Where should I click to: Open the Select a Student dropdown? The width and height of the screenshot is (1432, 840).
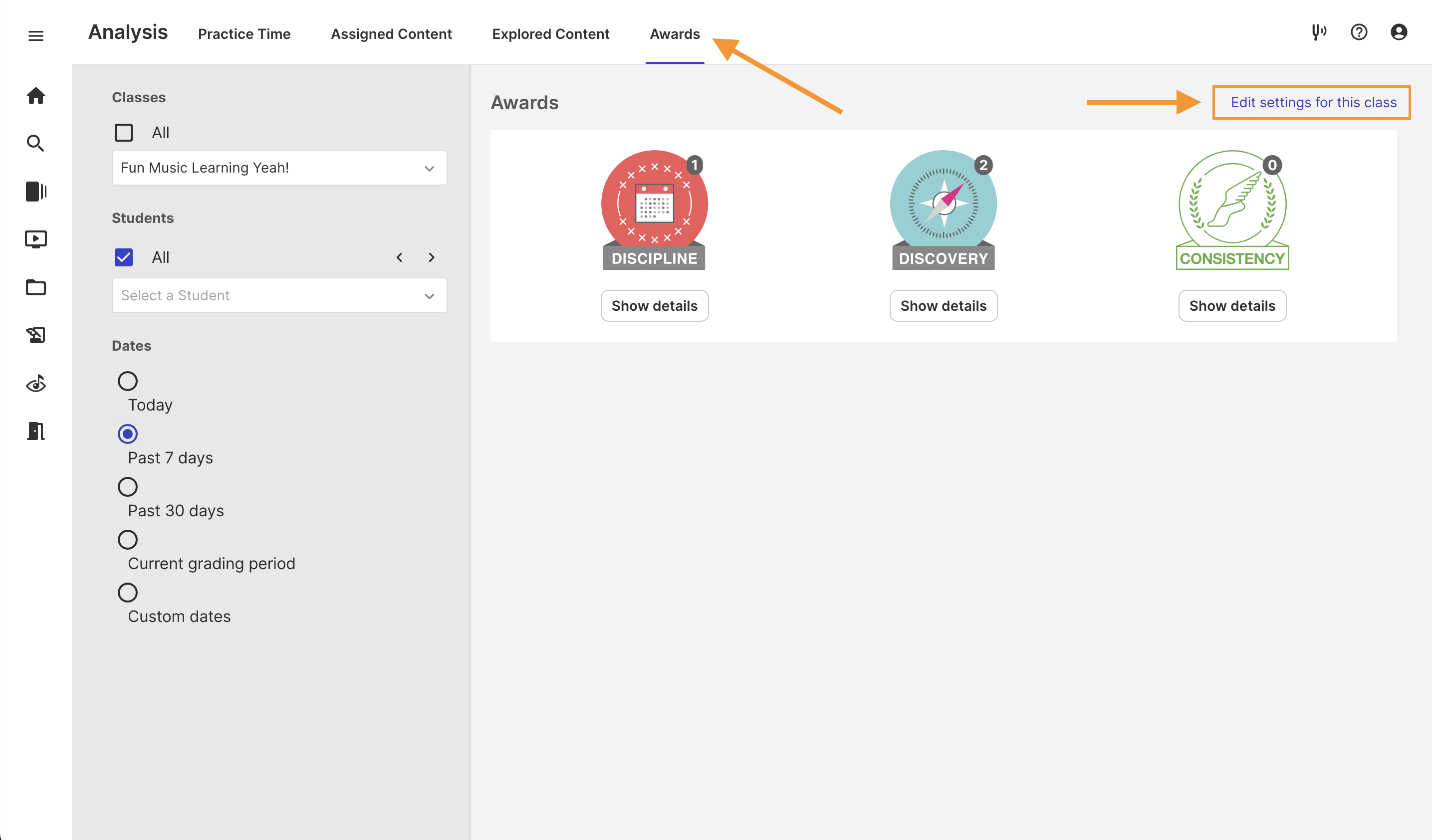pyautogui.click(x=279, y=295)
